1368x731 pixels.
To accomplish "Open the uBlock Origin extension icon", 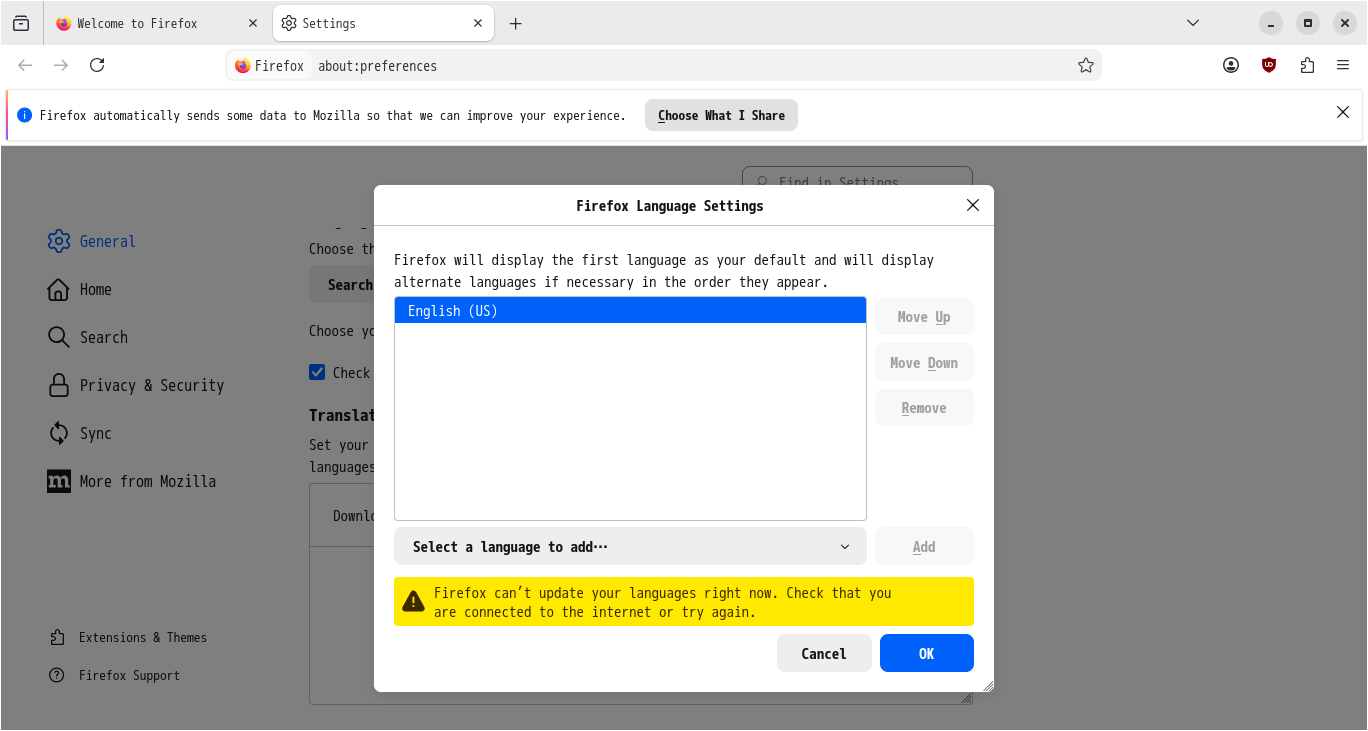I will click(x=1269, y=65).
